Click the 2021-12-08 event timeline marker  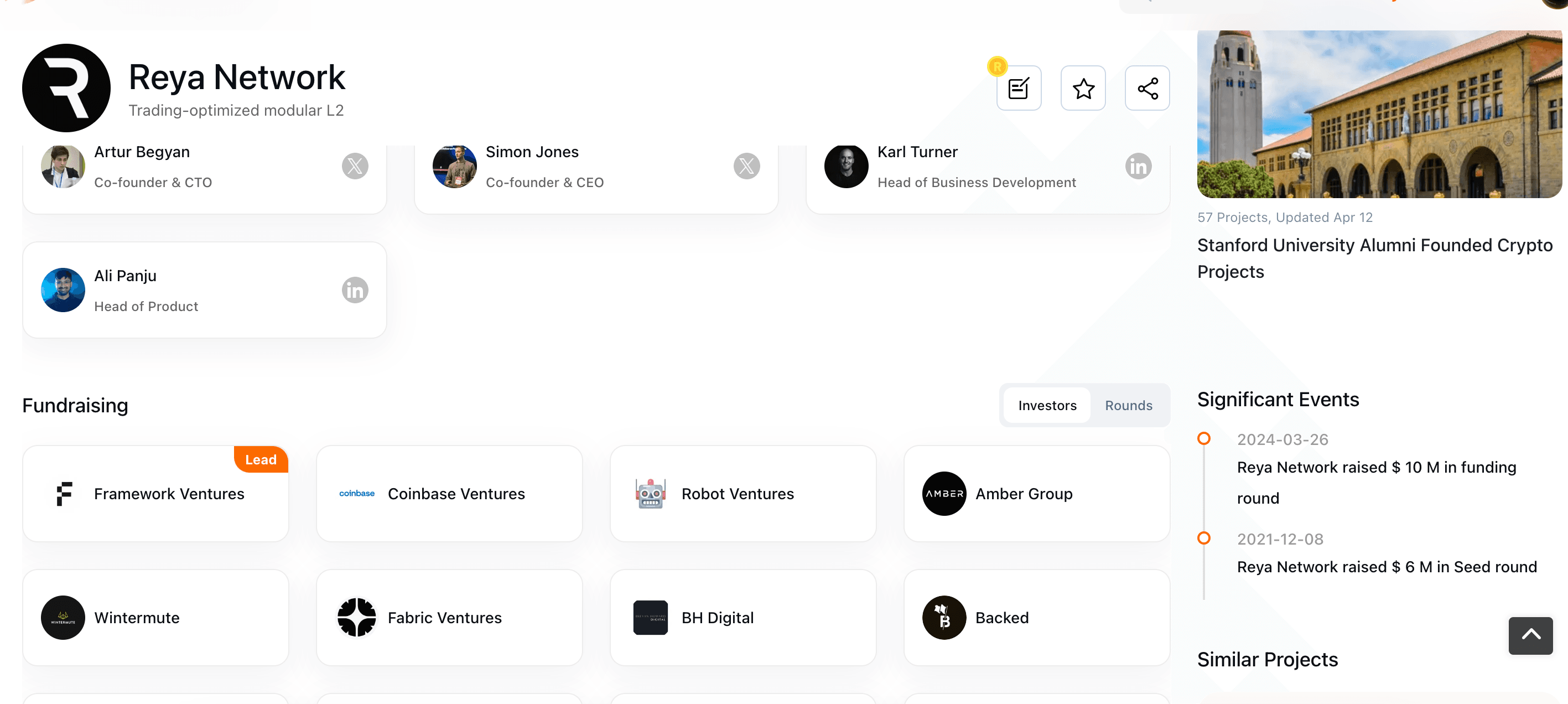(1203, 538)
